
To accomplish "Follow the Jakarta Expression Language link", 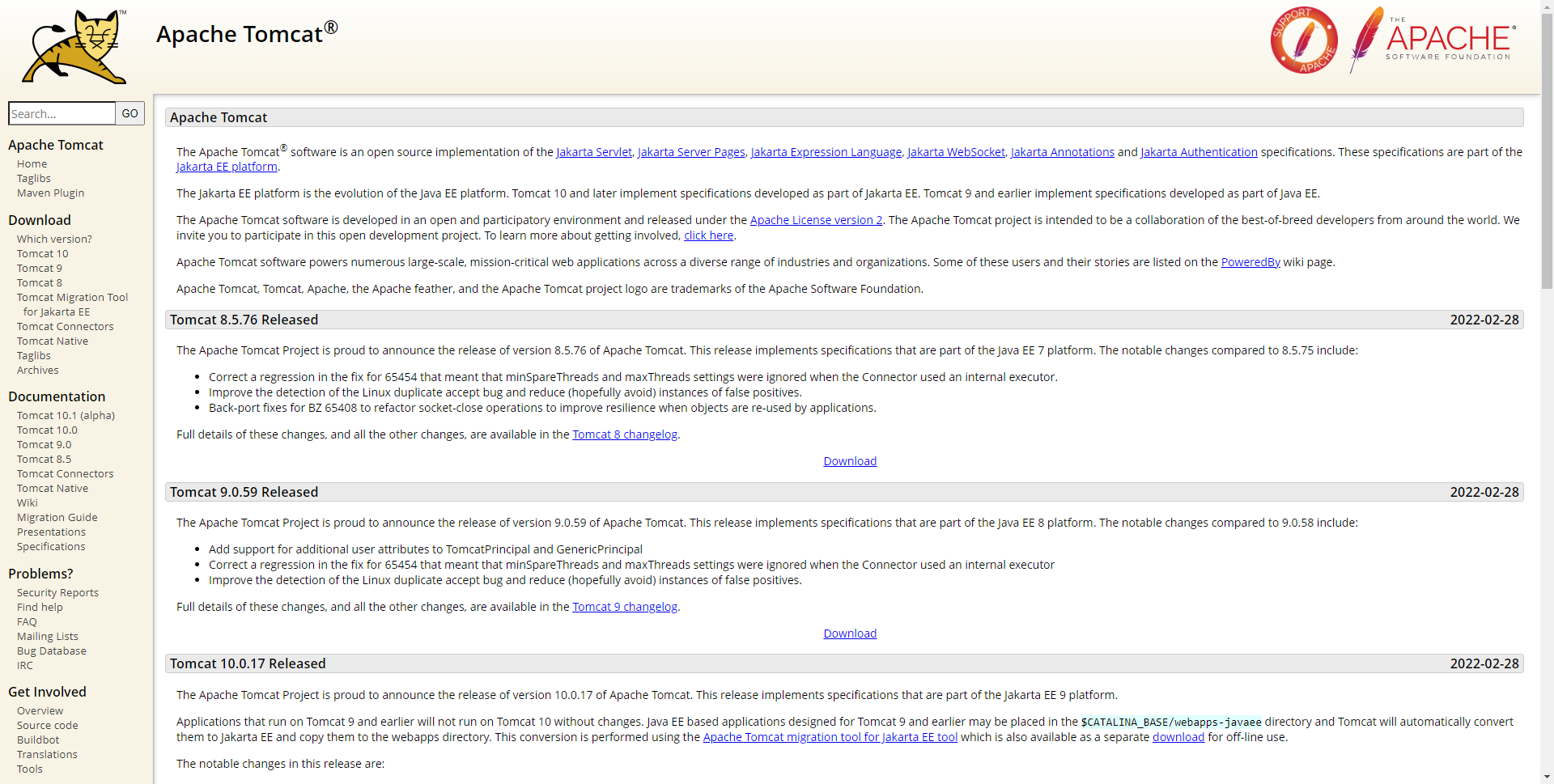I will pos(826,152).
